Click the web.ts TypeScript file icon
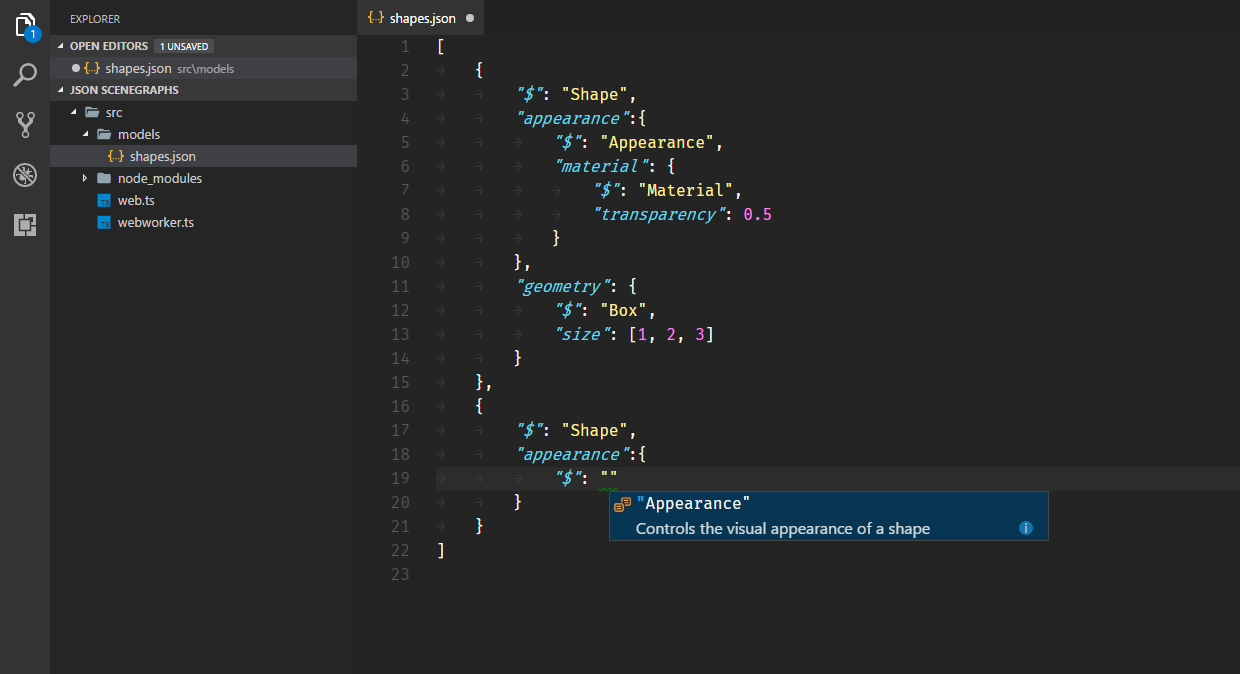The image size is (1240, 674). click(x=104, y=201)
